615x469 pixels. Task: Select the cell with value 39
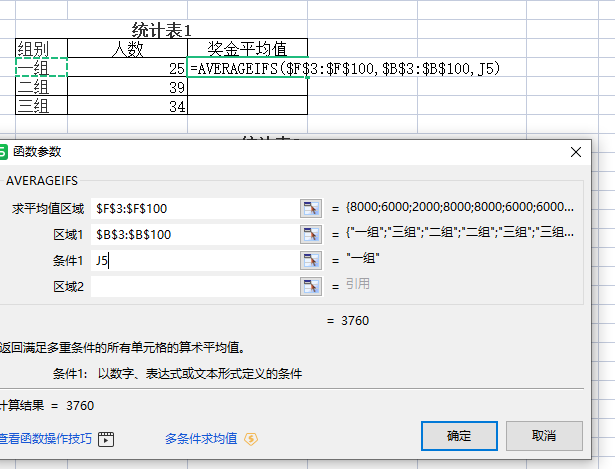coord(127,86)
